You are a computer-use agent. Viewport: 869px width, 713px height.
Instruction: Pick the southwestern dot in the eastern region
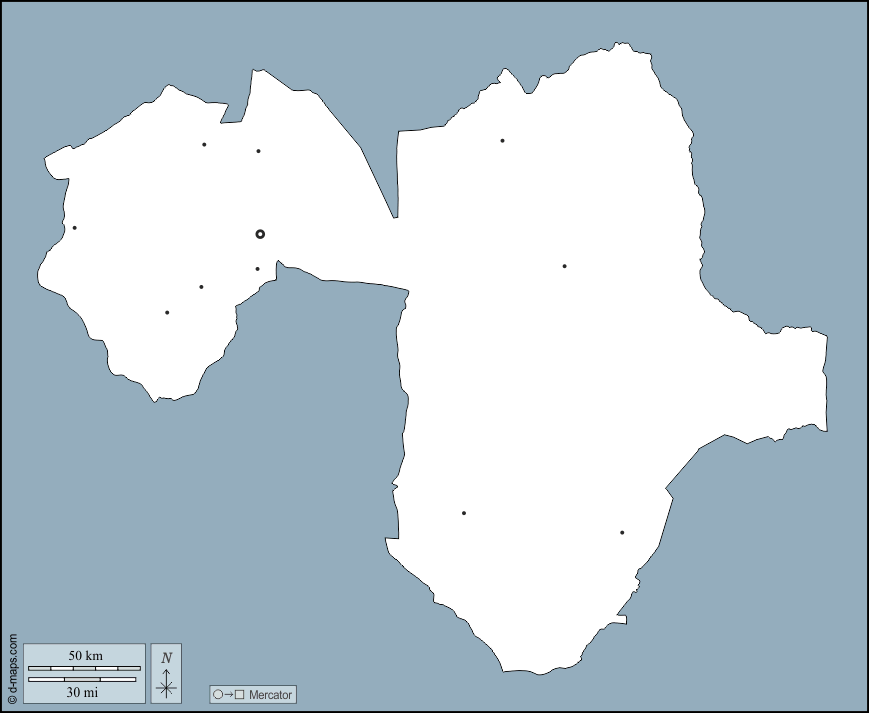click(x=464, y=513)
